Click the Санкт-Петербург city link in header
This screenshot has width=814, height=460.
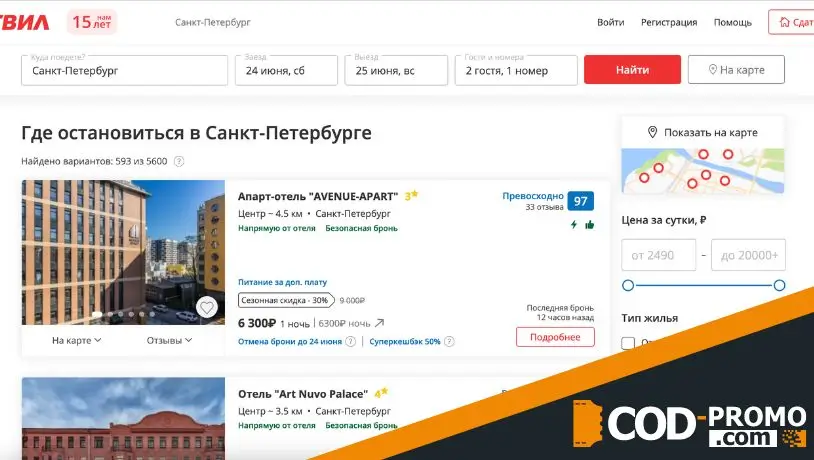[x=213, y=22]
